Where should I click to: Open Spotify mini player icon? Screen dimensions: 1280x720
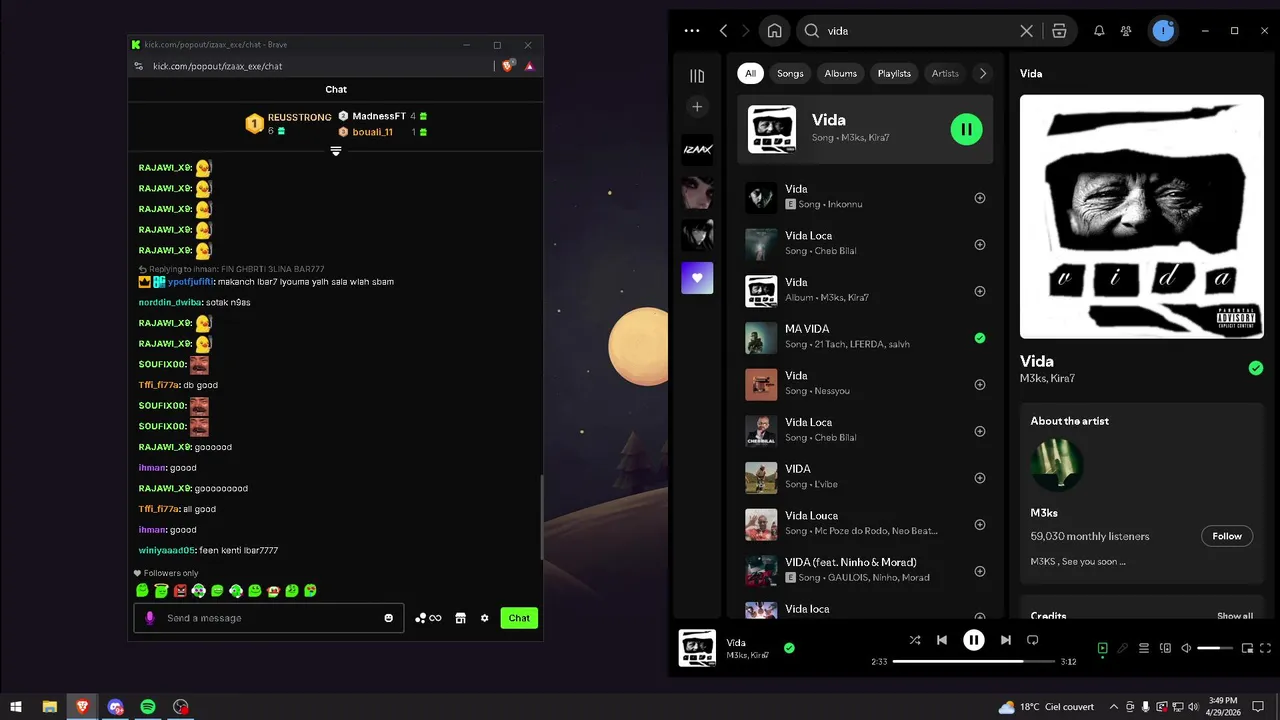(x=1247, y=648)
